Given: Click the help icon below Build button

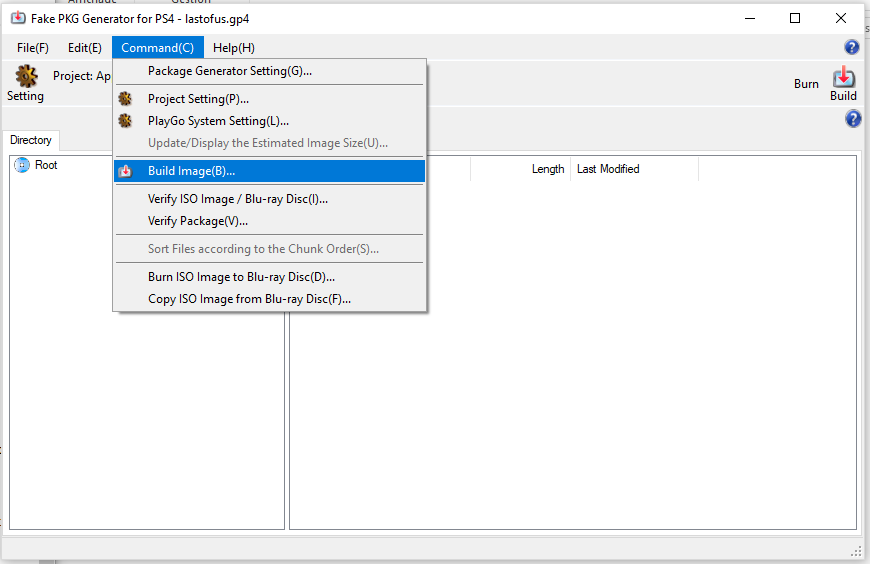Looking at the screenshot, I should (x=853, y=118).
